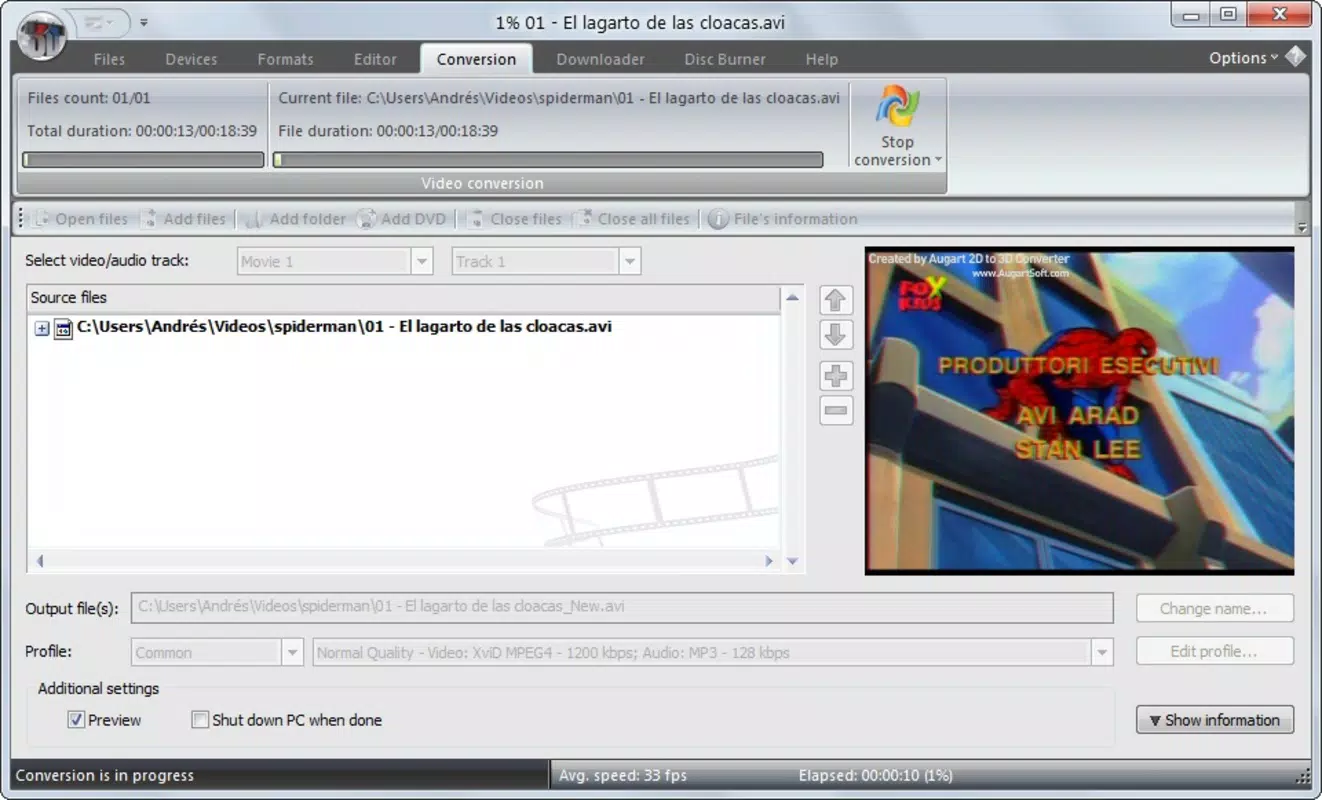Viewport: 1322px width, 800px height.
Task: Click the plus add-source button
Action: [x=836, y=376]
